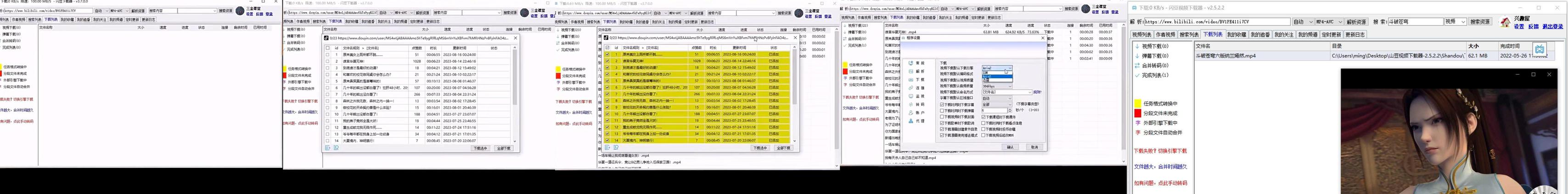Click 三金课堂 avatar in the empty-list window
The image size is (1568, 194).
240,11
